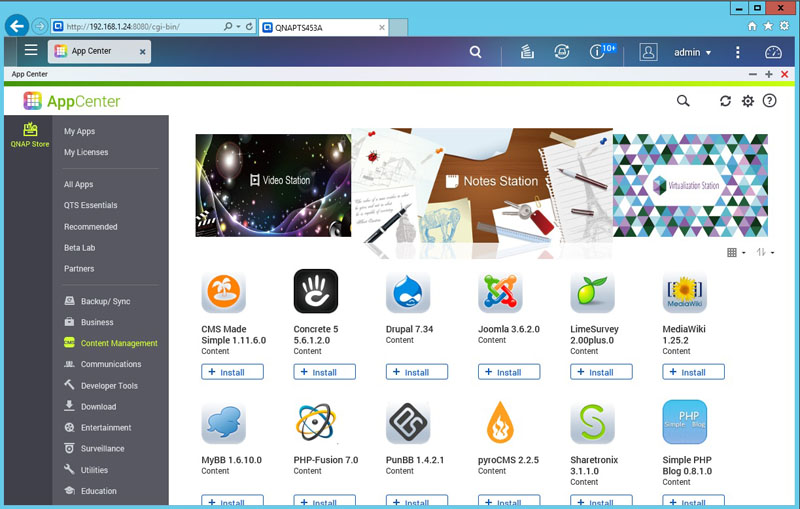The image size is (800, 509).
Task: Click the Simple PHP Blog icon
Action: (x=685, y=422)
